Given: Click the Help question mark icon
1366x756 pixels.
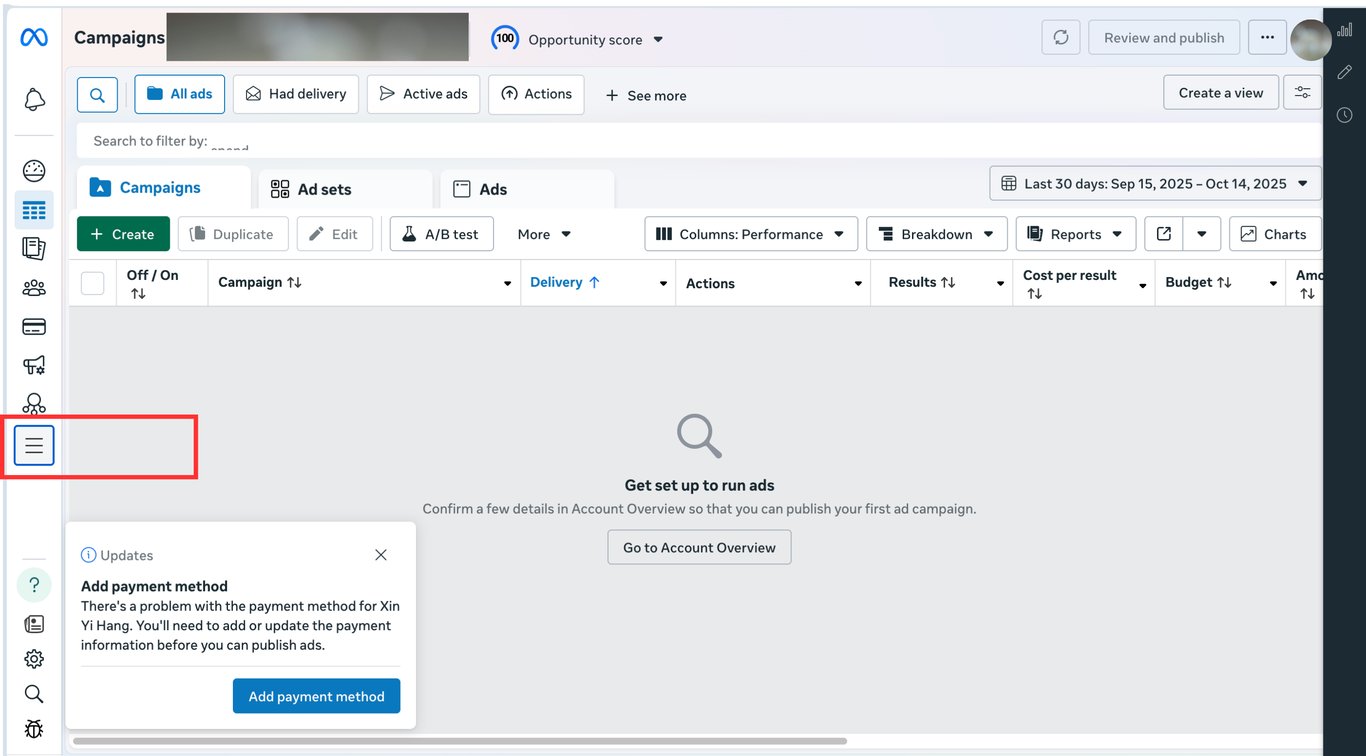Looking at the screenshot, I should [34, 585].
